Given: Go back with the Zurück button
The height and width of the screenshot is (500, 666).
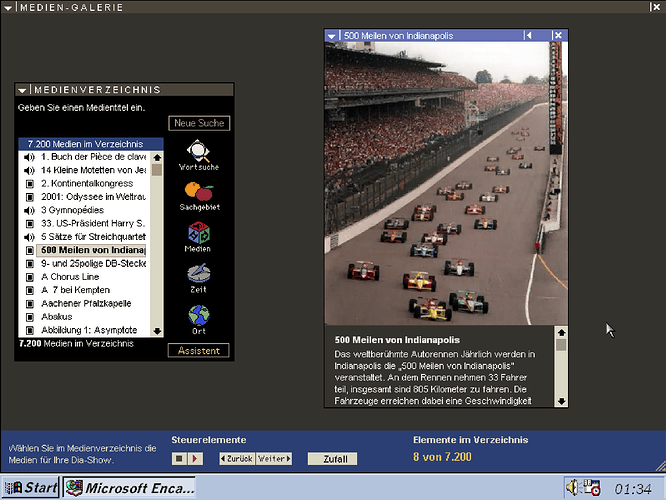Looking at the screenshot, I should [237, 459].
